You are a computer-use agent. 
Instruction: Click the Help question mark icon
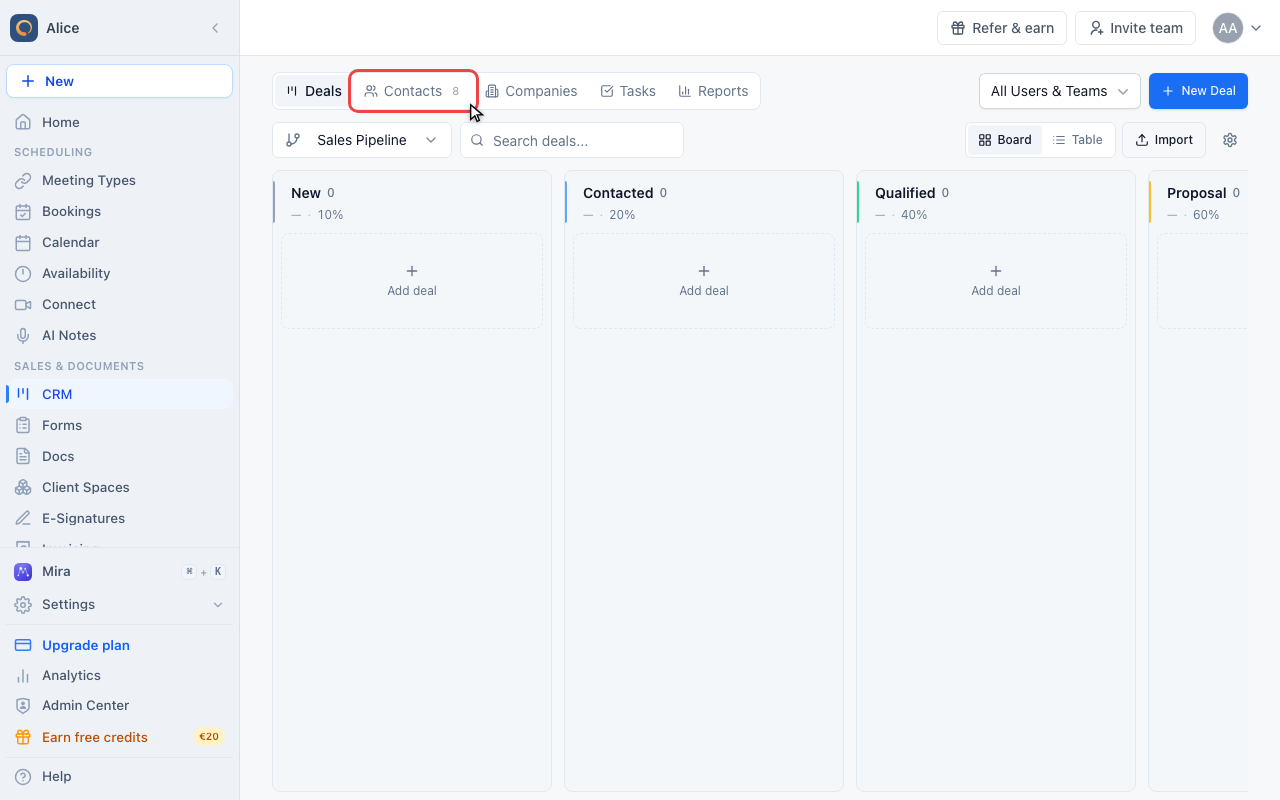click(23, 776)
